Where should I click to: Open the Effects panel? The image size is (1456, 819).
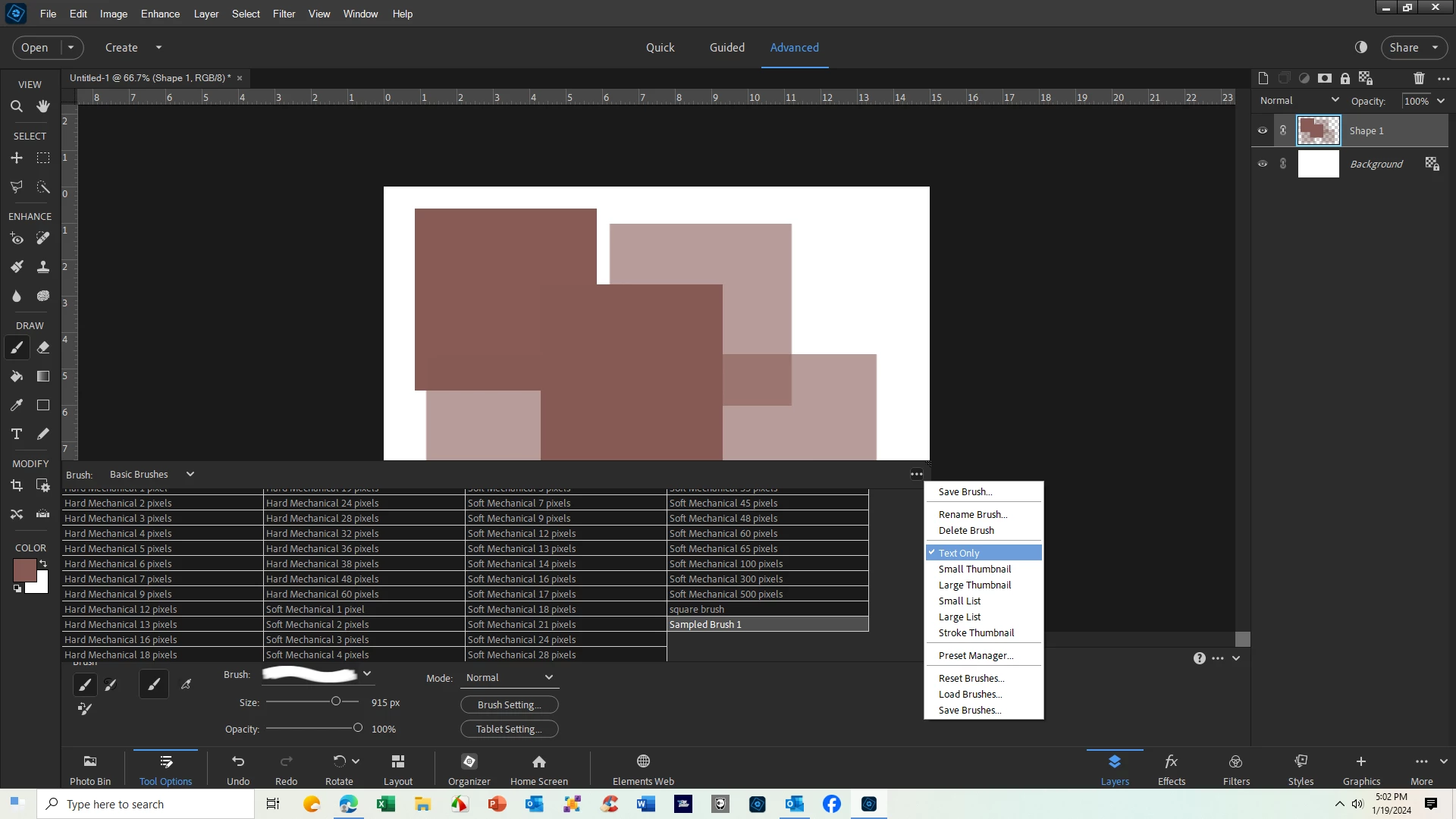pos(1171,768)
